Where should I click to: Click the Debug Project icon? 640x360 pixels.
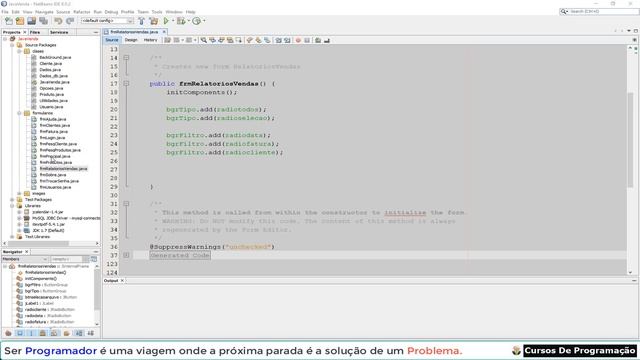tap(181, 21)
